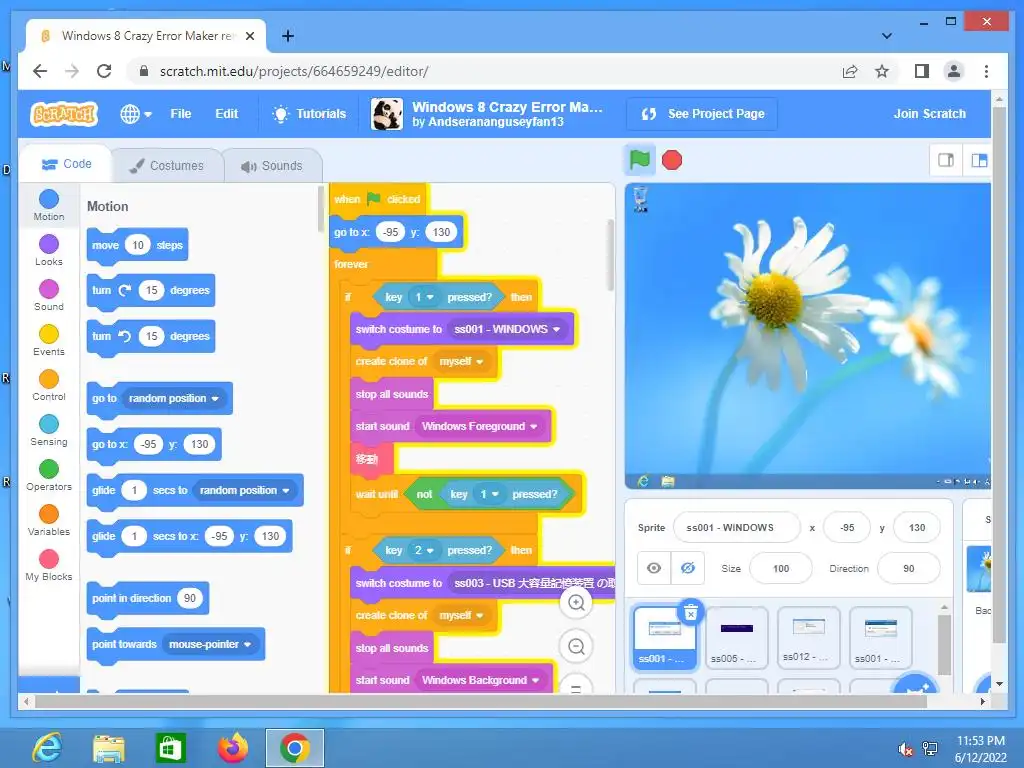Zoom in the code workspace
This screenshot has width=1024, height=768.
[x=576, y=602]
